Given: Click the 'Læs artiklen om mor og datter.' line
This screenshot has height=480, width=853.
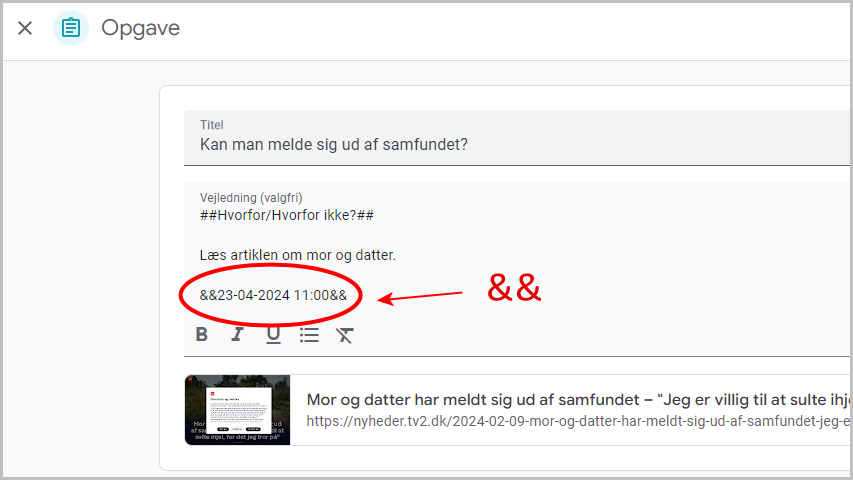Looking at the screenshot, I should 298,255.
